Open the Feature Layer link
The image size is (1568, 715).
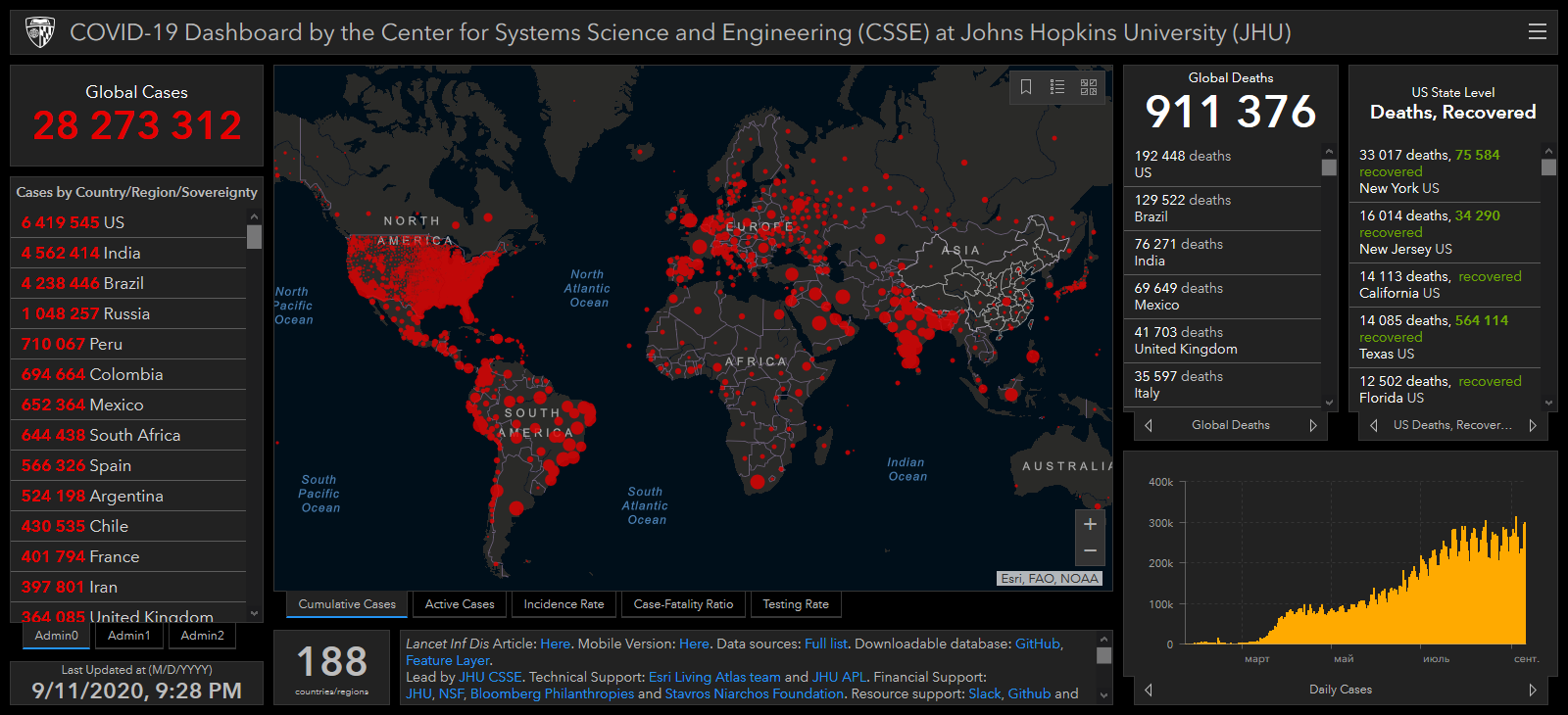(447, 660)
